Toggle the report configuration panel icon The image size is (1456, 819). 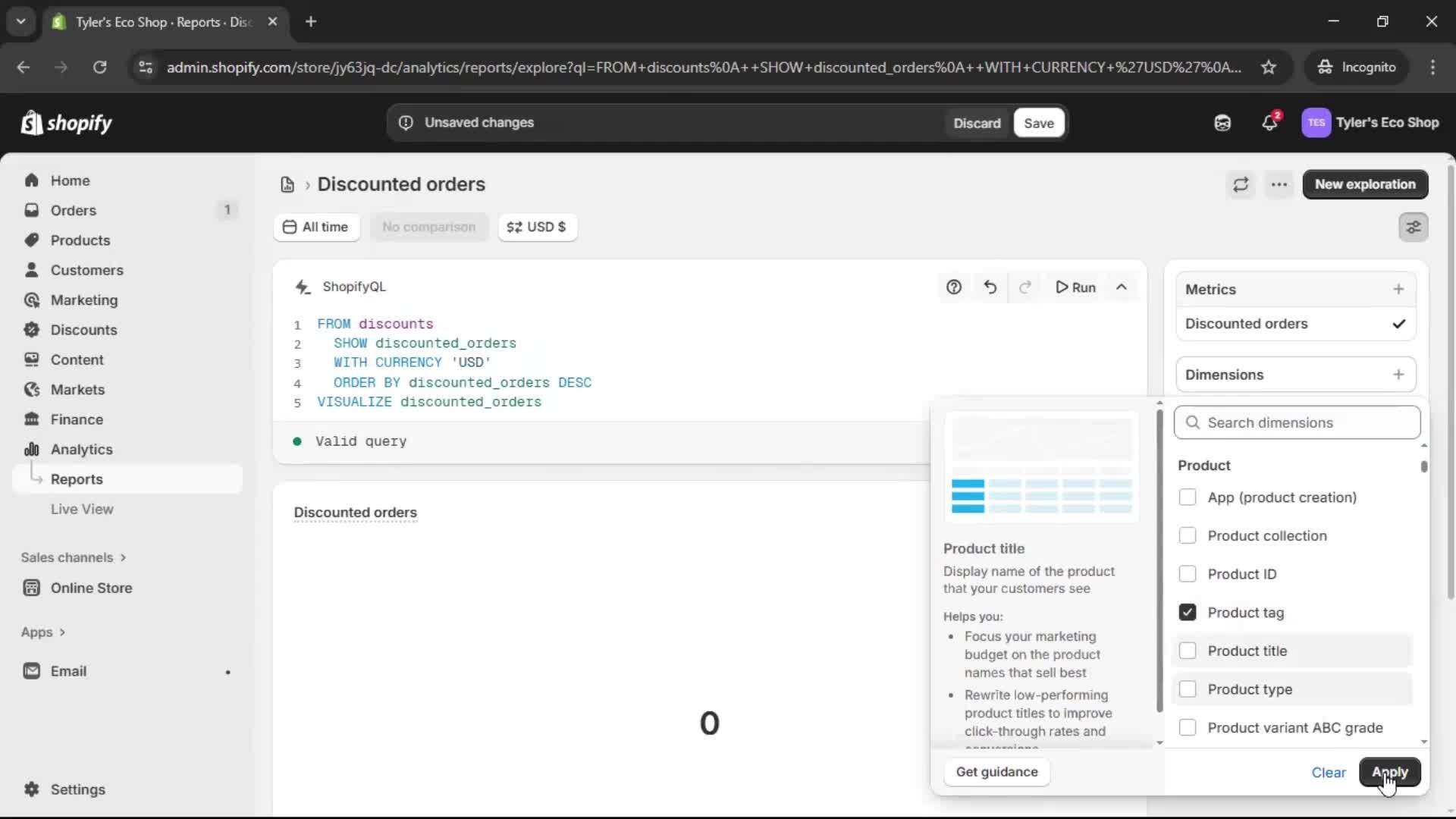click(1413, 227)
